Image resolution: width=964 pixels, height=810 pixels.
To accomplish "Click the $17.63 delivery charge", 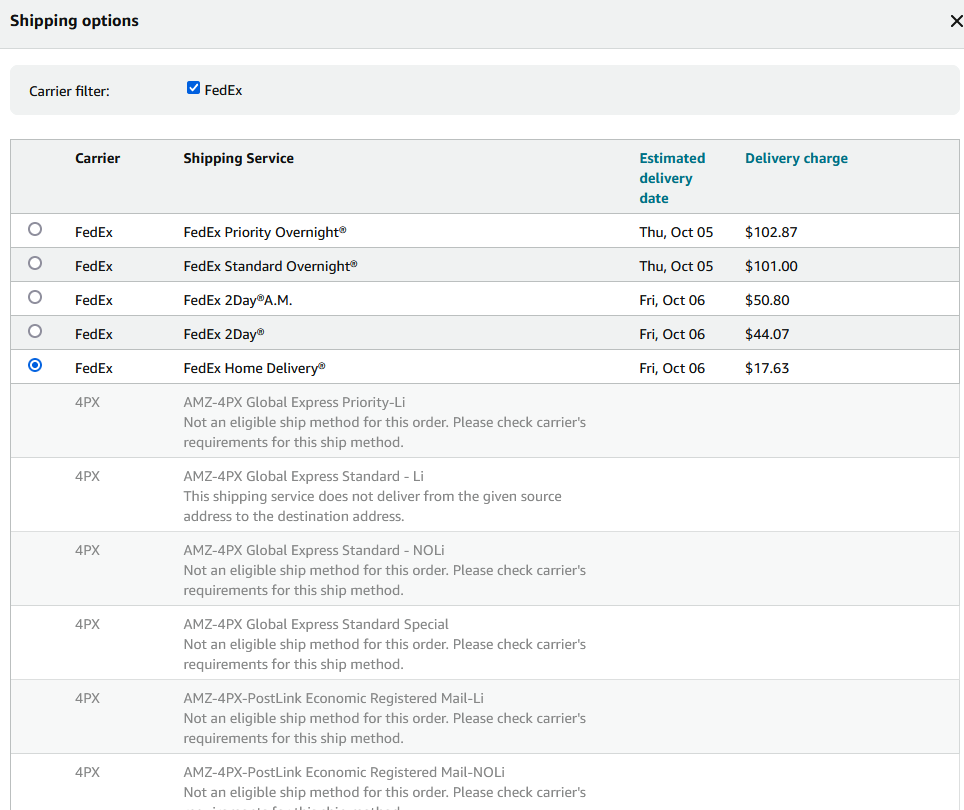I will click(x=767, y=368).
